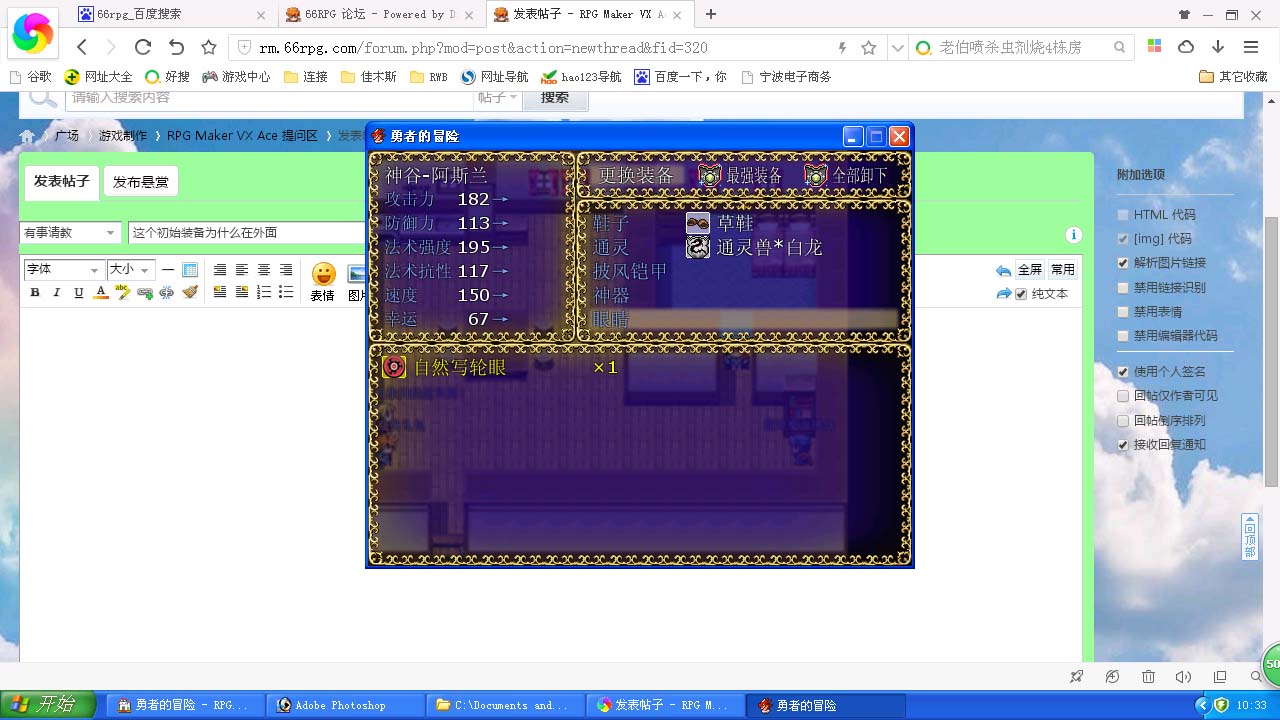The image size is (1280, 720).
Task: Redo with the blue forward arrow
Action: pos(1003,293)
